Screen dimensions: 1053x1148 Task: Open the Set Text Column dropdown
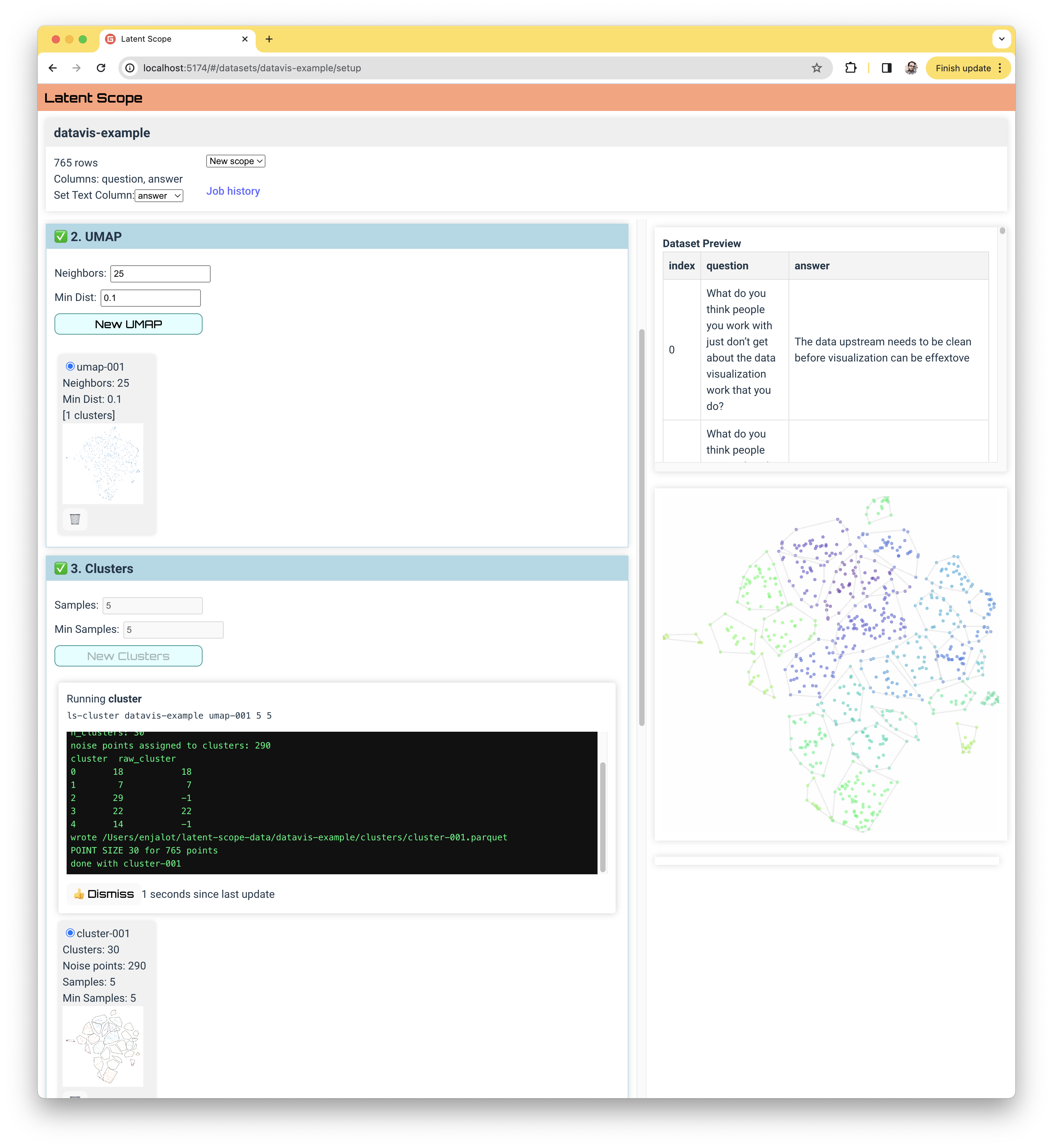pyautogui.click(x=159, y=195)
